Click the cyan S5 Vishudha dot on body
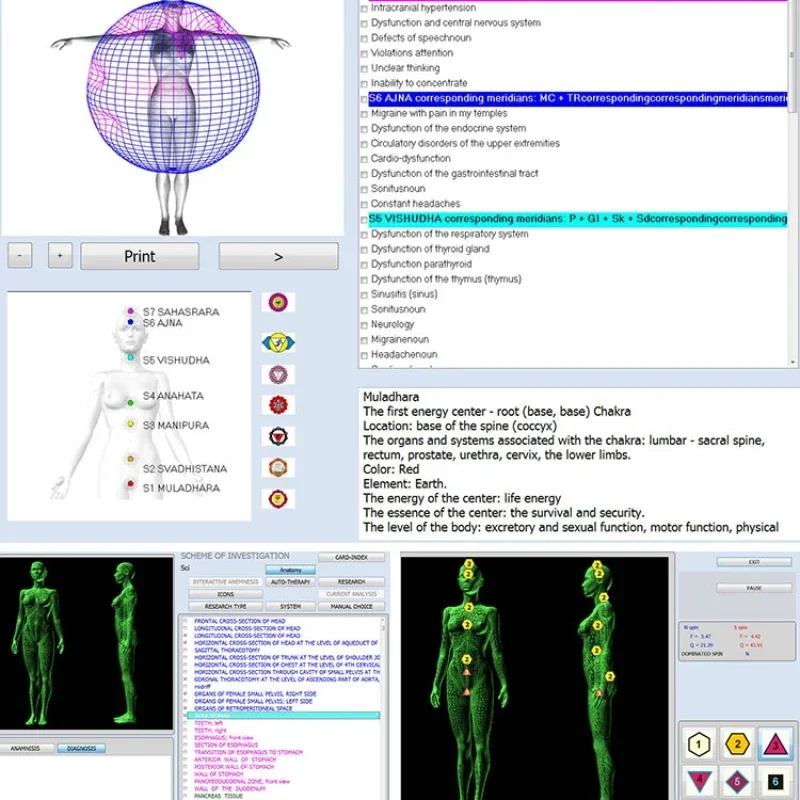Screen dimensions: 800x800 click(131, 358)
